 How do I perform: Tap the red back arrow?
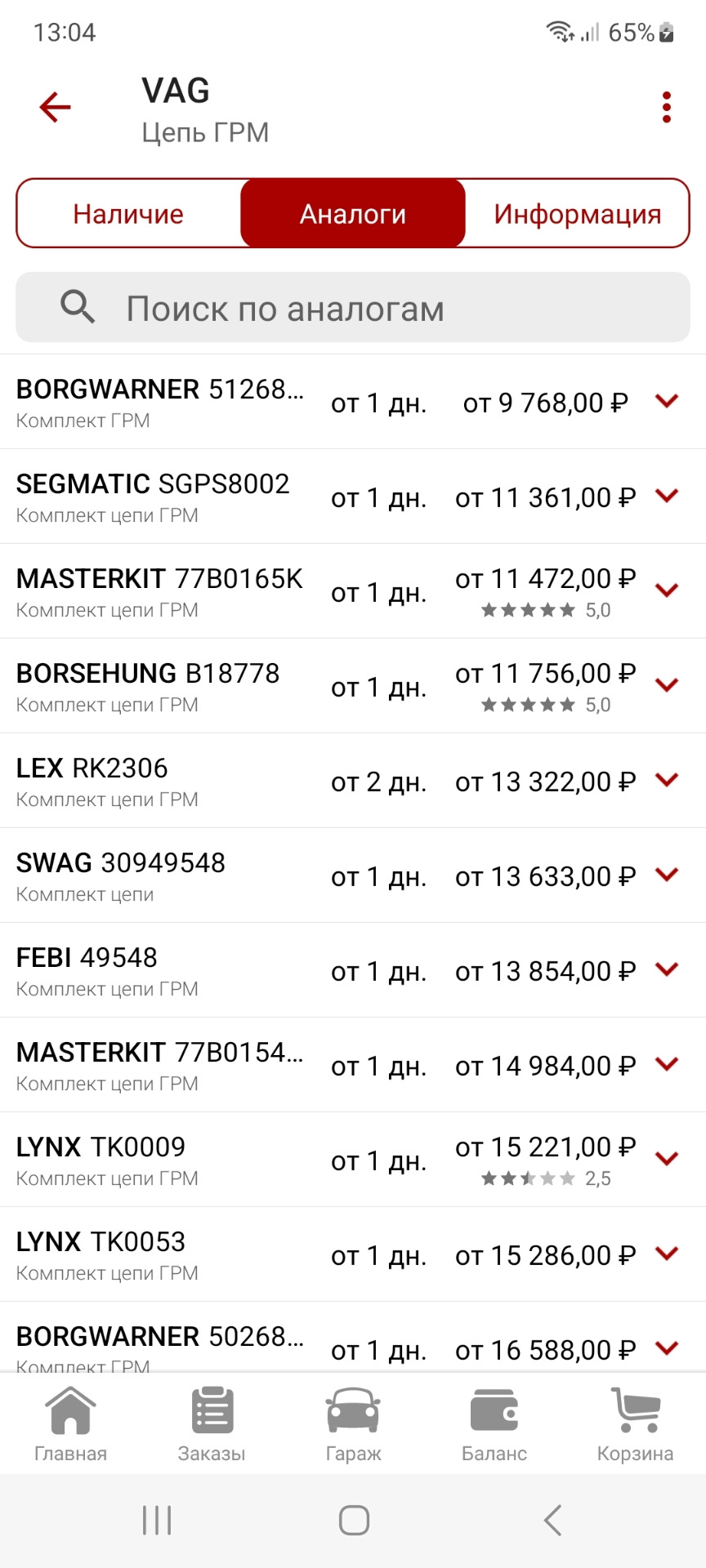click(56, 107)
